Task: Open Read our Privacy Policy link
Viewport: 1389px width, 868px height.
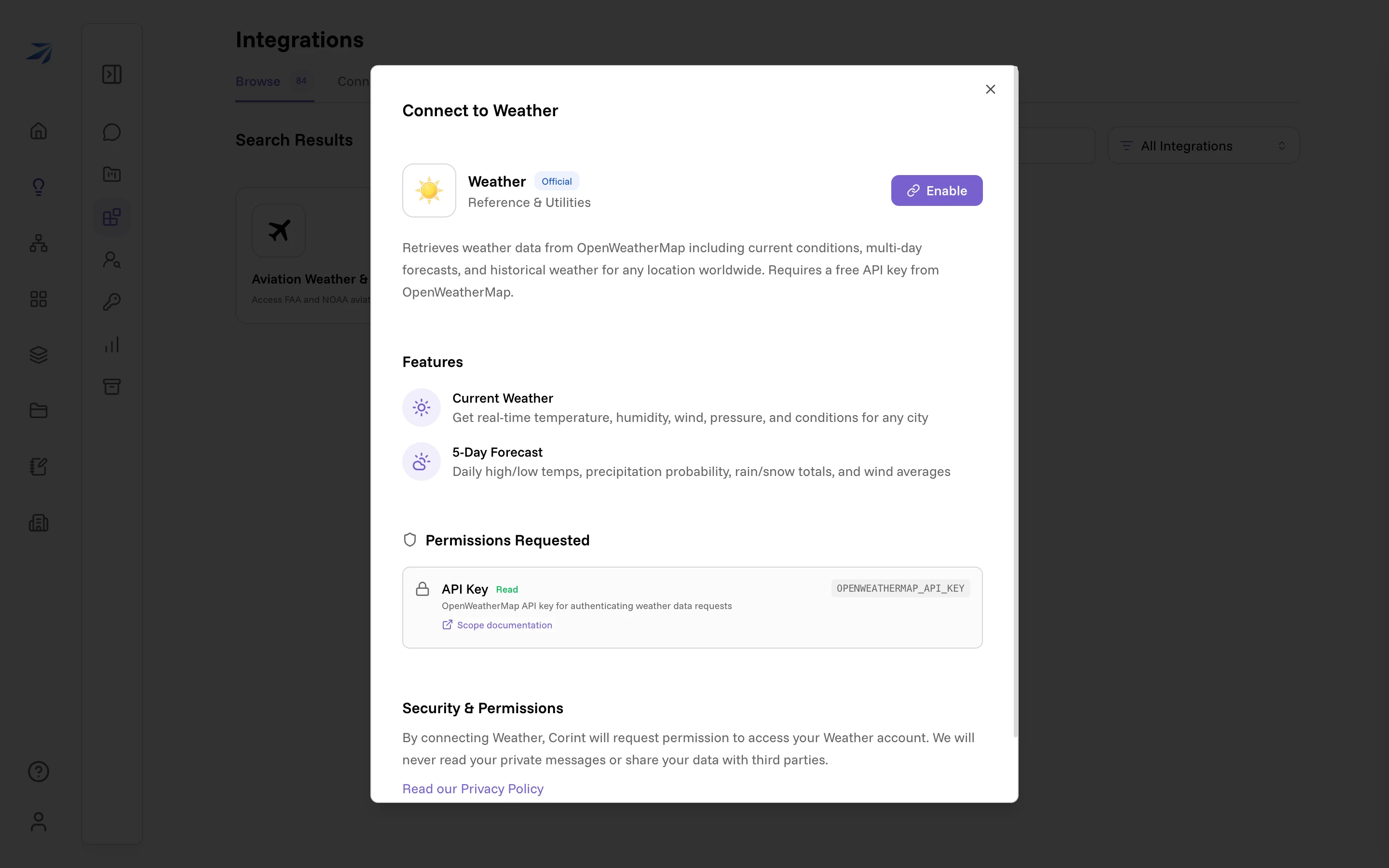Action: coord(473,788)
